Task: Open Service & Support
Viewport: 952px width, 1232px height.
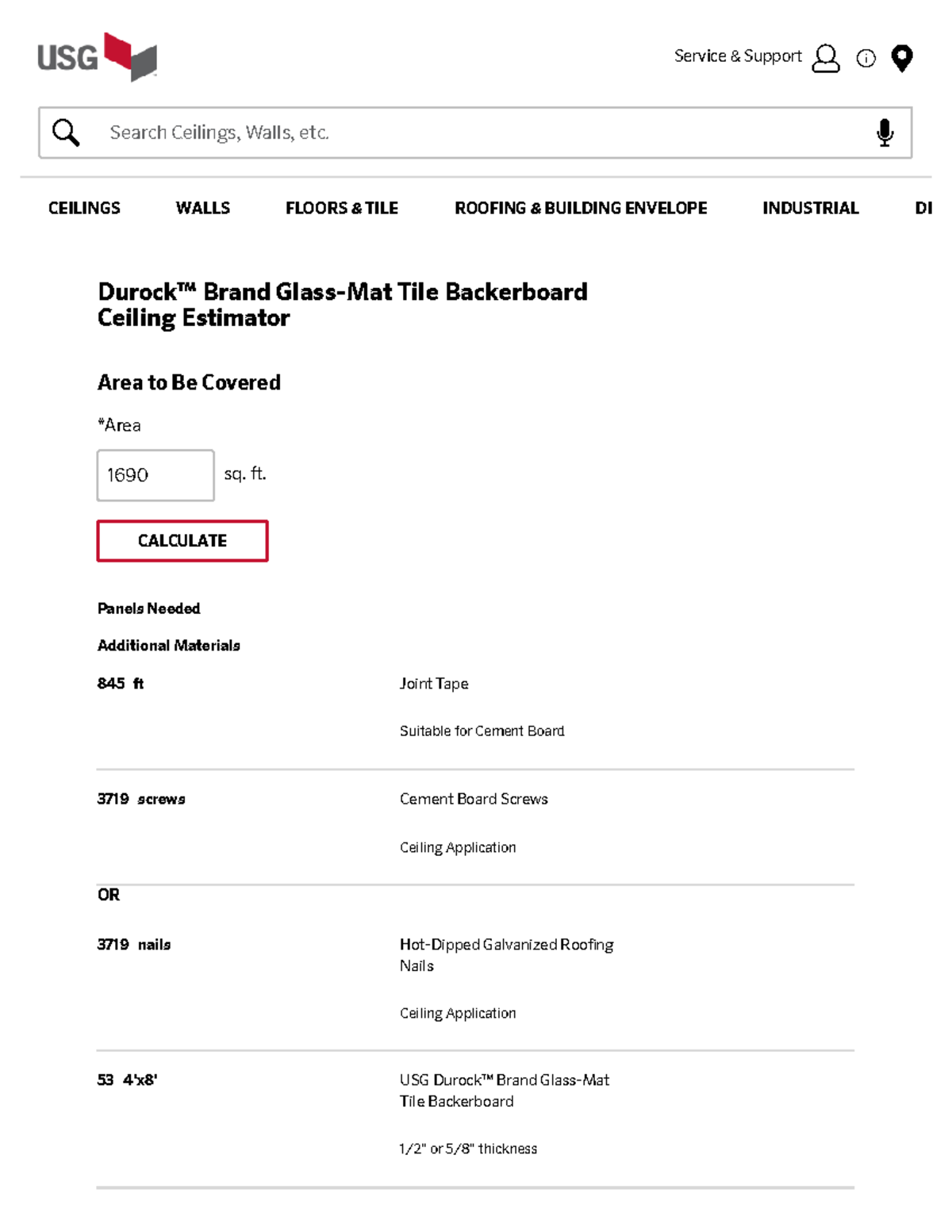Action: click(x=737, y=56)
